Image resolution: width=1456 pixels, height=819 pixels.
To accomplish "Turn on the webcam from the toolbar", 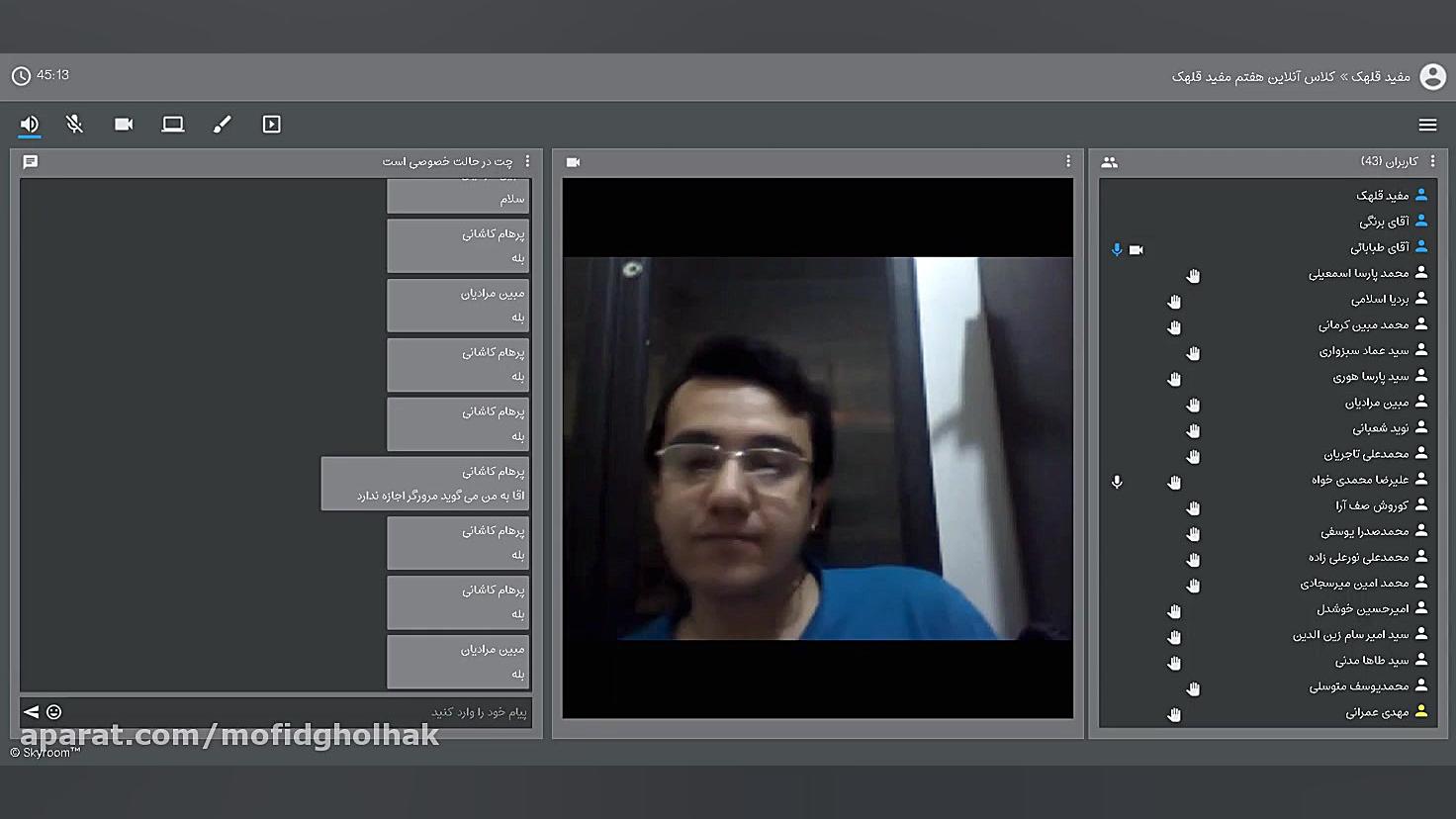I will 124,125.
